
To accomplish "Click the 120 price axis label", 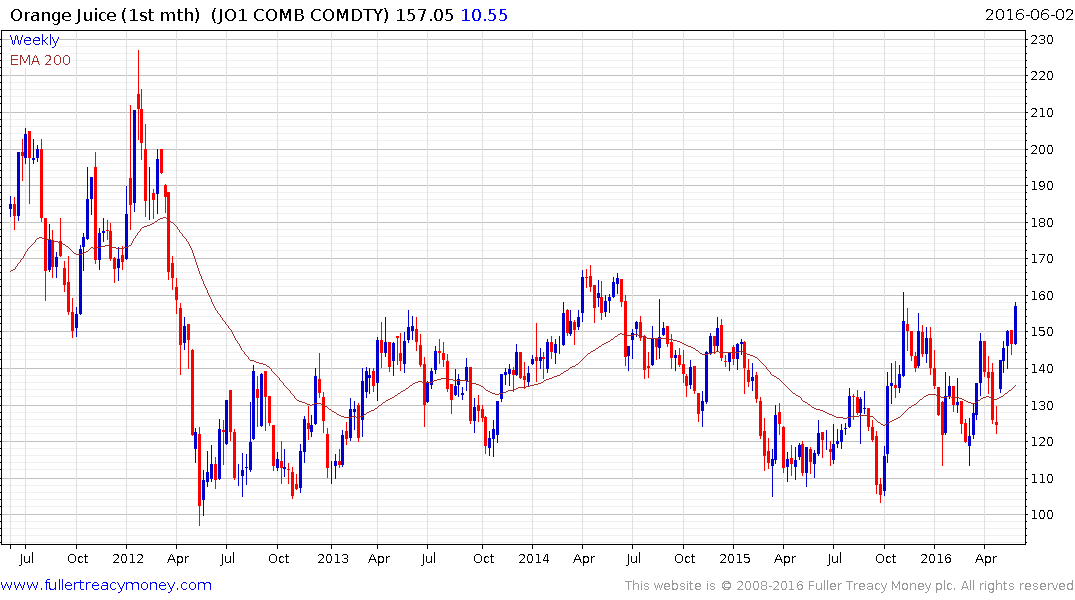I will (1042, 442).
